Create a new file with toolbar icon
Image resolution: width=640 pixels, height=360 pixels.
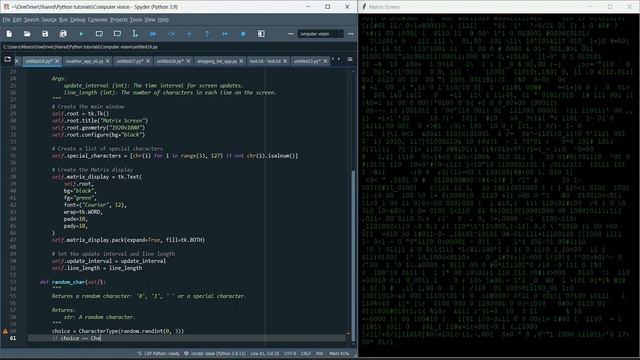9,34
